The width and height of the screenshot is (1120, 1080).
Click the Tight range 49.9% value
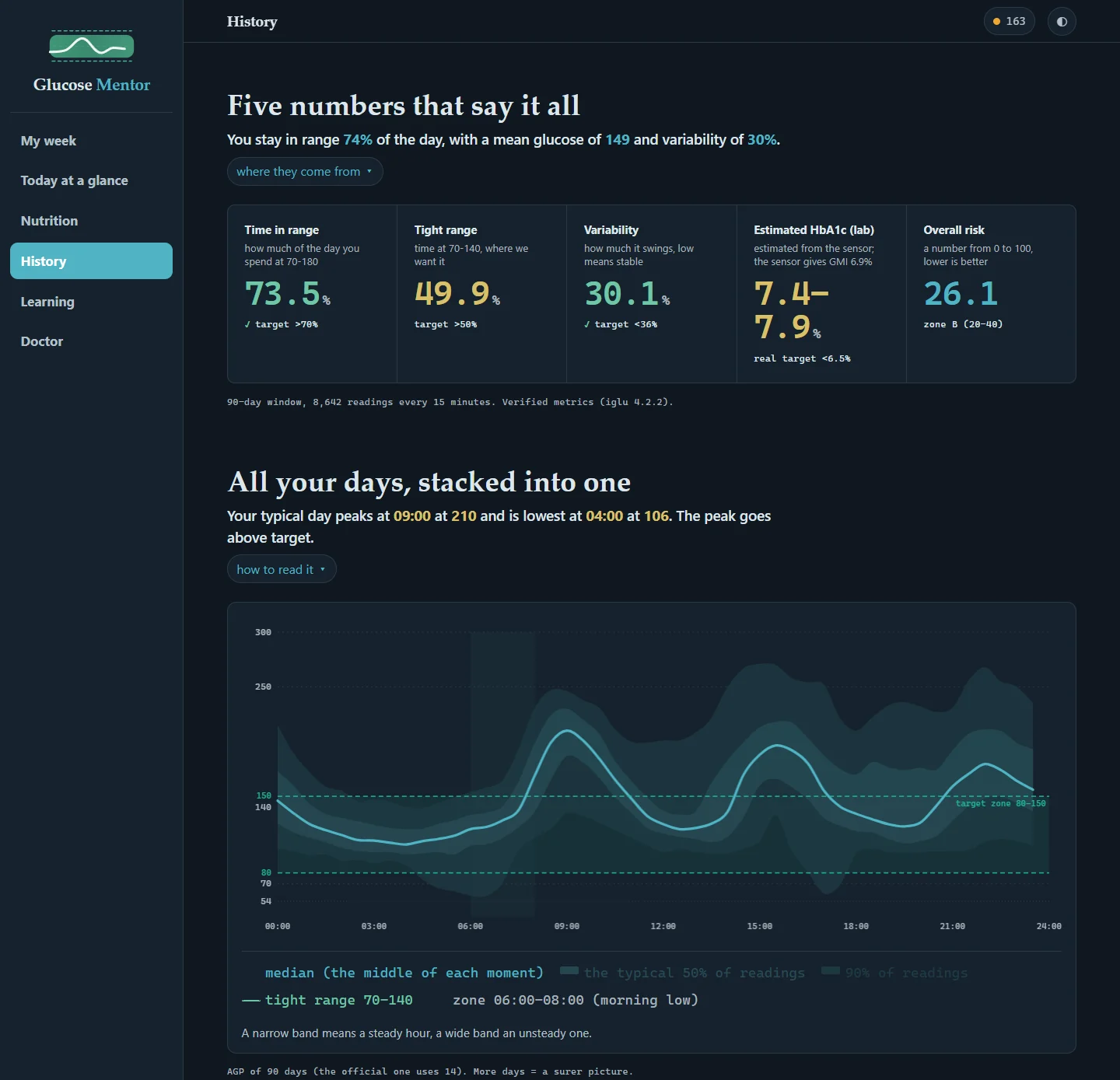tap(457, 294)
